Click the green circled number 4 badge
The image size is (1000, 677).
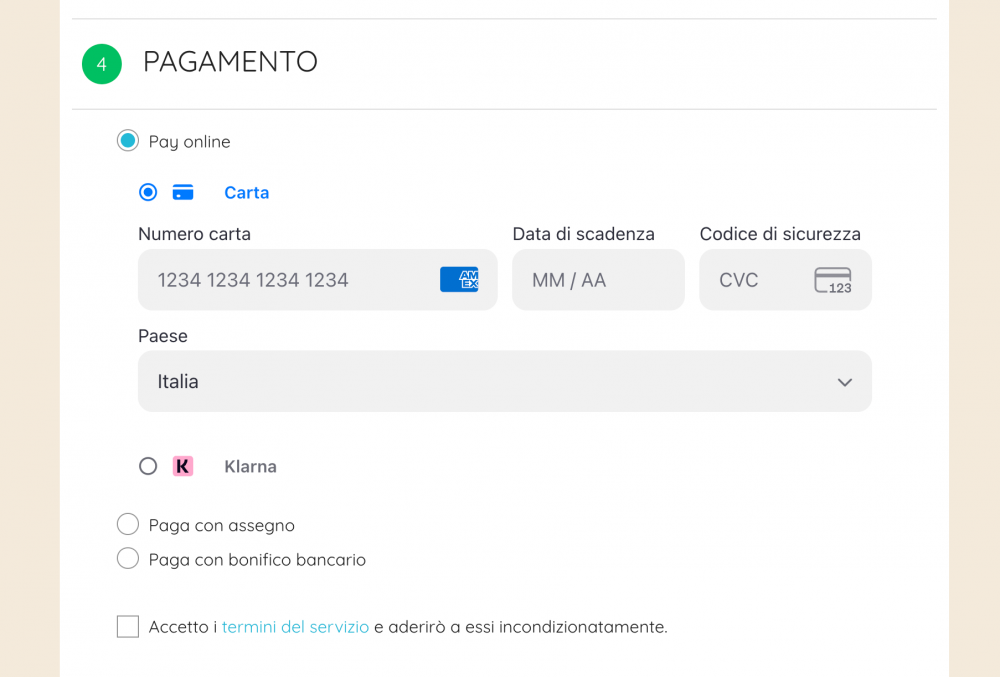[x=101, y=63]
